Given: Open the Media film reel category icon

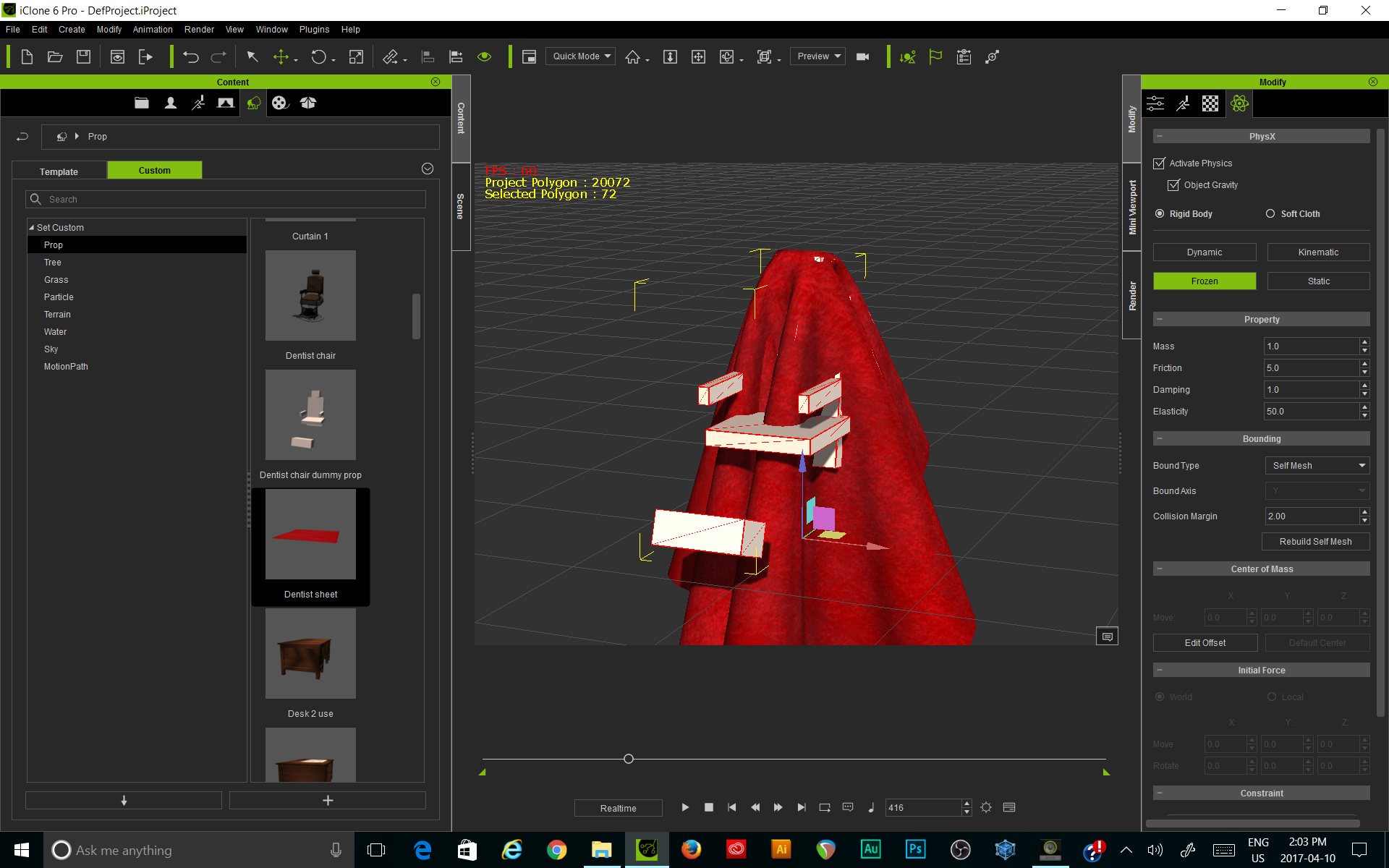Looking at the screenshot, I should click(280, 103).
